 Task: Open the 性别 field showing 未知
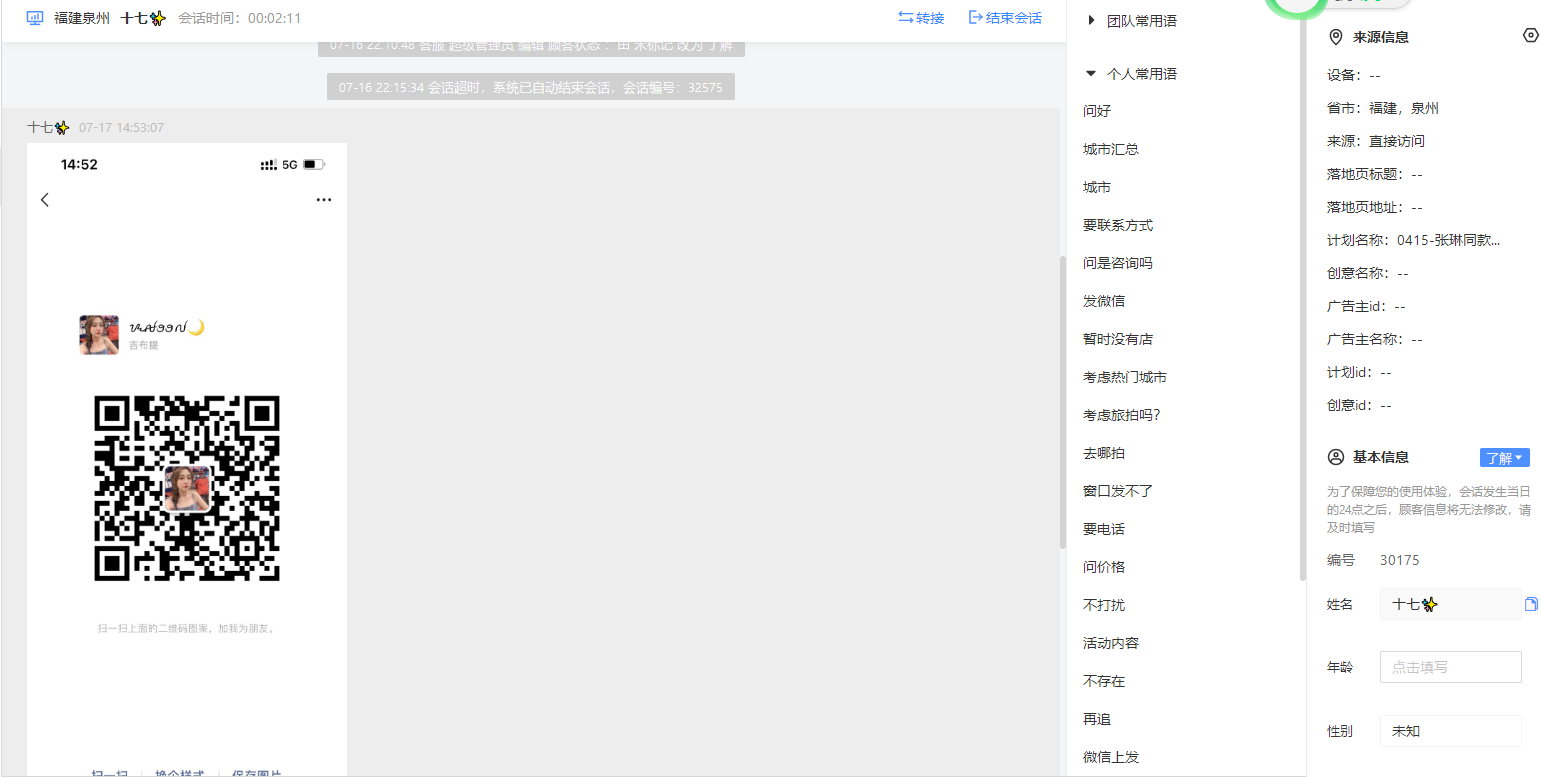[x=1450, y=731]
